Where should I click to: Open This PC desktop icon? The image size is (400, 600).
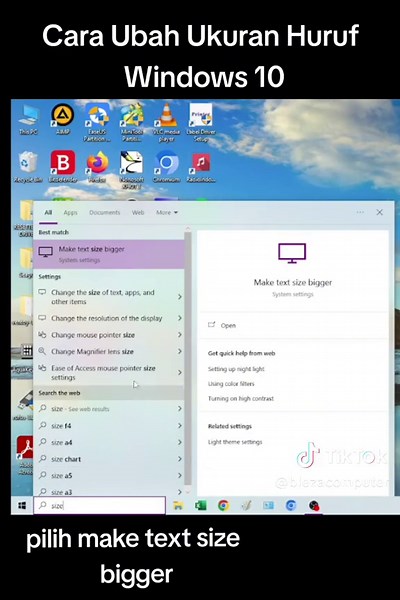tap(29, 119)
